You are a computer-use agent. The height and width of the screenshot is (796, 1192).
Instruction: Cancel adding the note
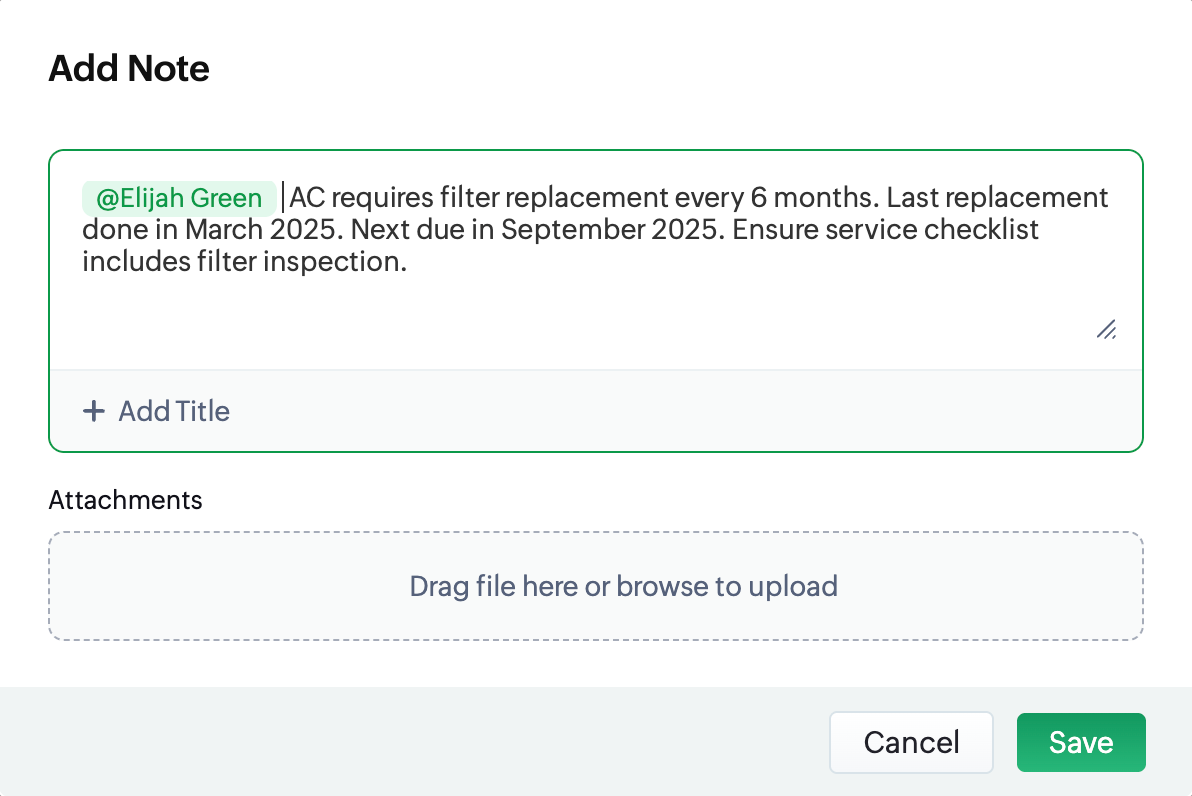pyautogui.click(x=911, y=742)
